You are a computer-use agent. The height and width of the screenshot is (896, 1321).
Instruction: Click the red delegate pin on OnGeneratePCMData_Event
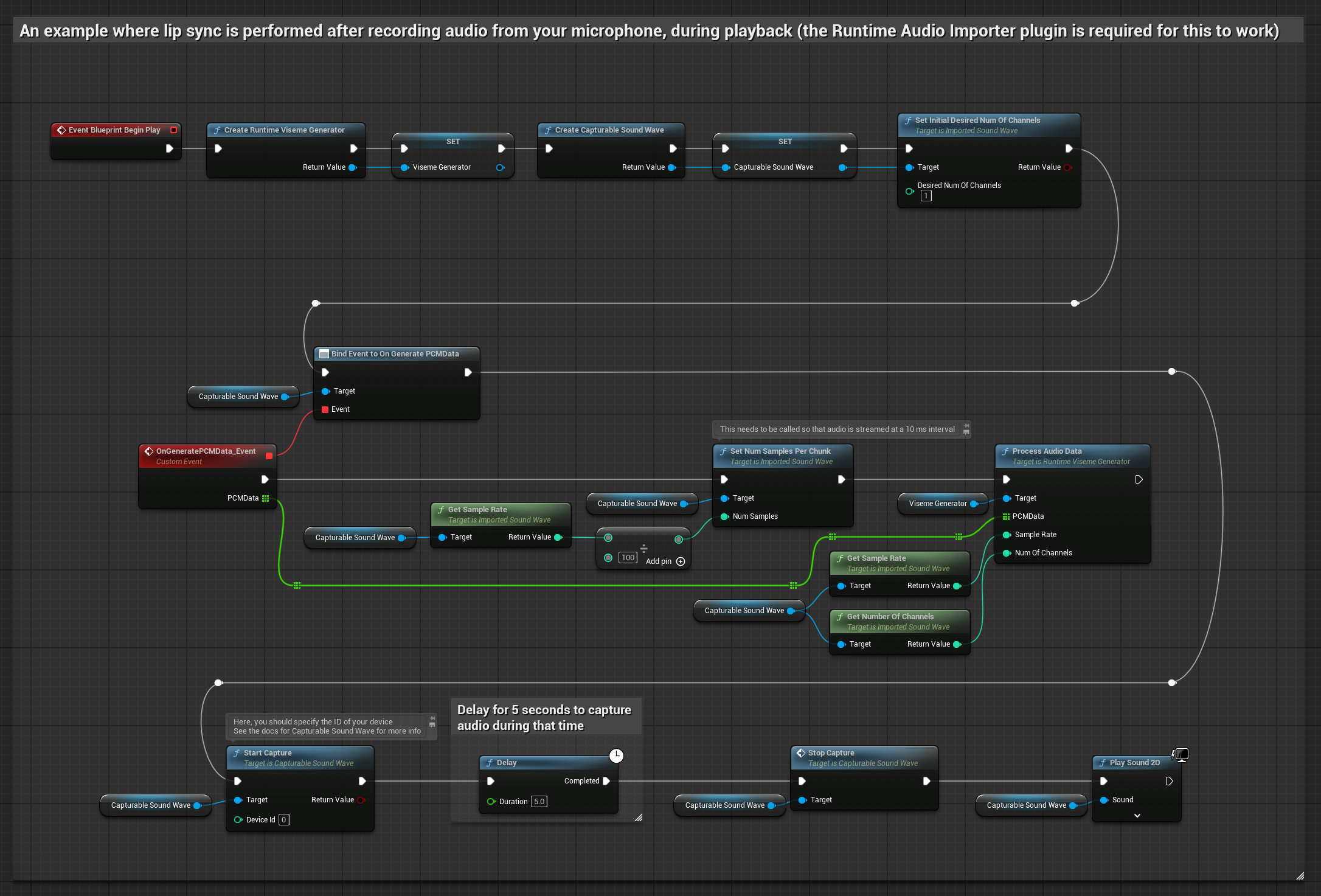[x=269, y=456]
